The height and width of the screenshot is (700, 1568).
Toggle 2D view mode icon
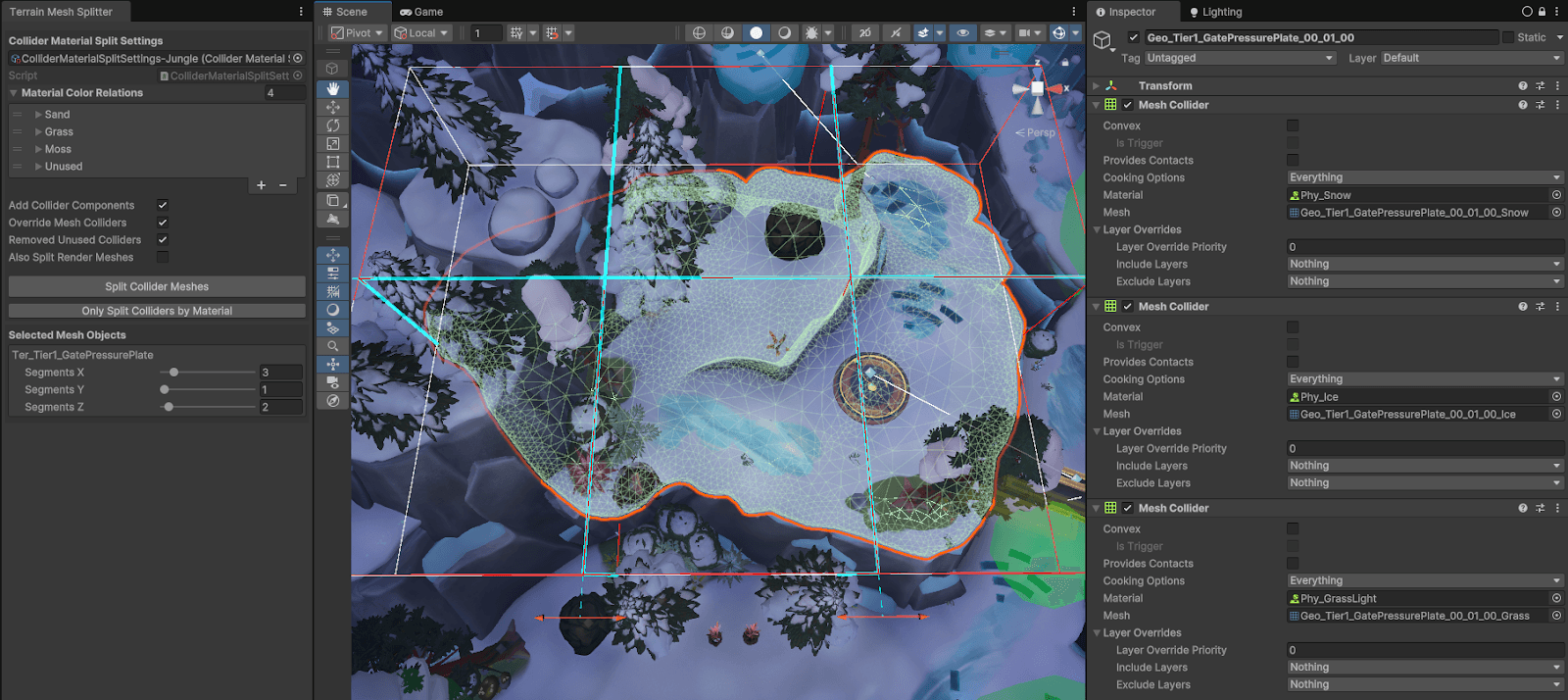pos(865,33)
